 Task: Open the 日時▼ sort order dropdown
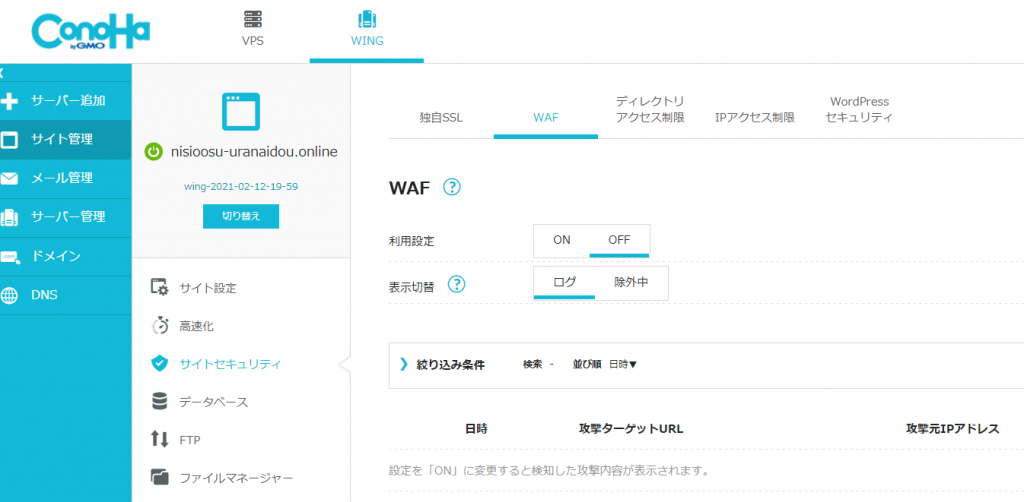[x=623, y=365]
